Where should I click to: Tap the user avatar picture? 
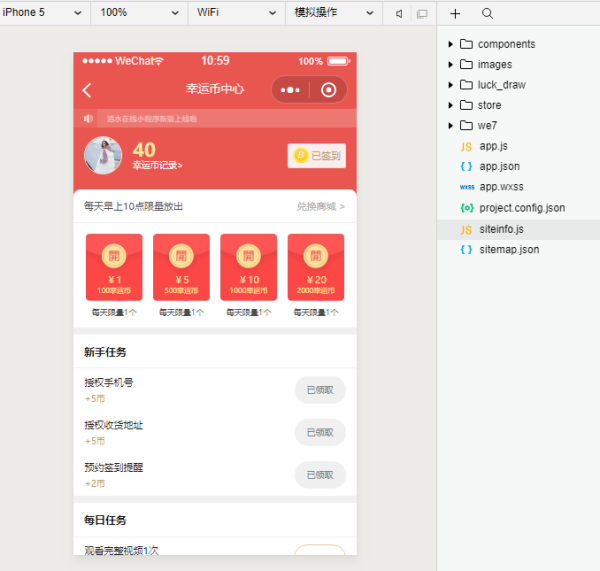pyautogui.click(x=103, y=156)
